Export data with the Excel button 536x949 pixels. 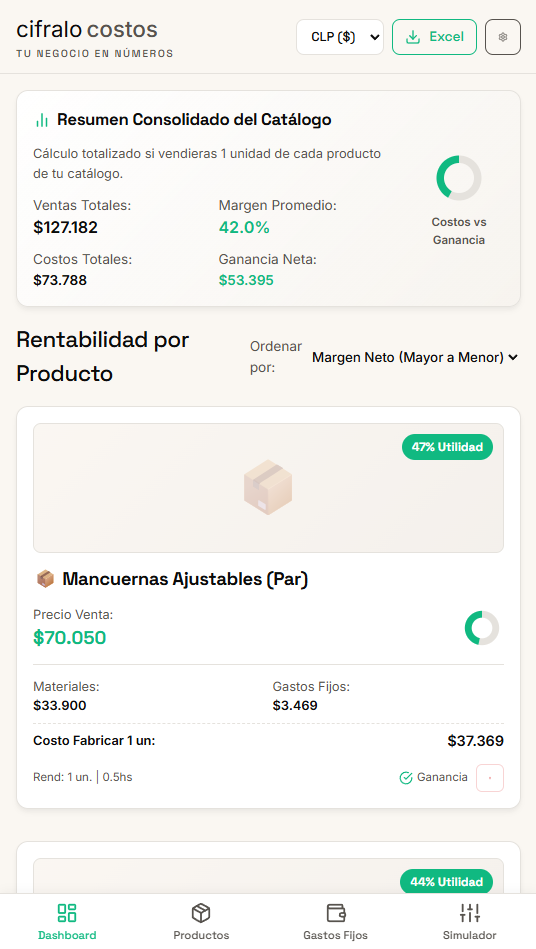[x=434, y=37]
